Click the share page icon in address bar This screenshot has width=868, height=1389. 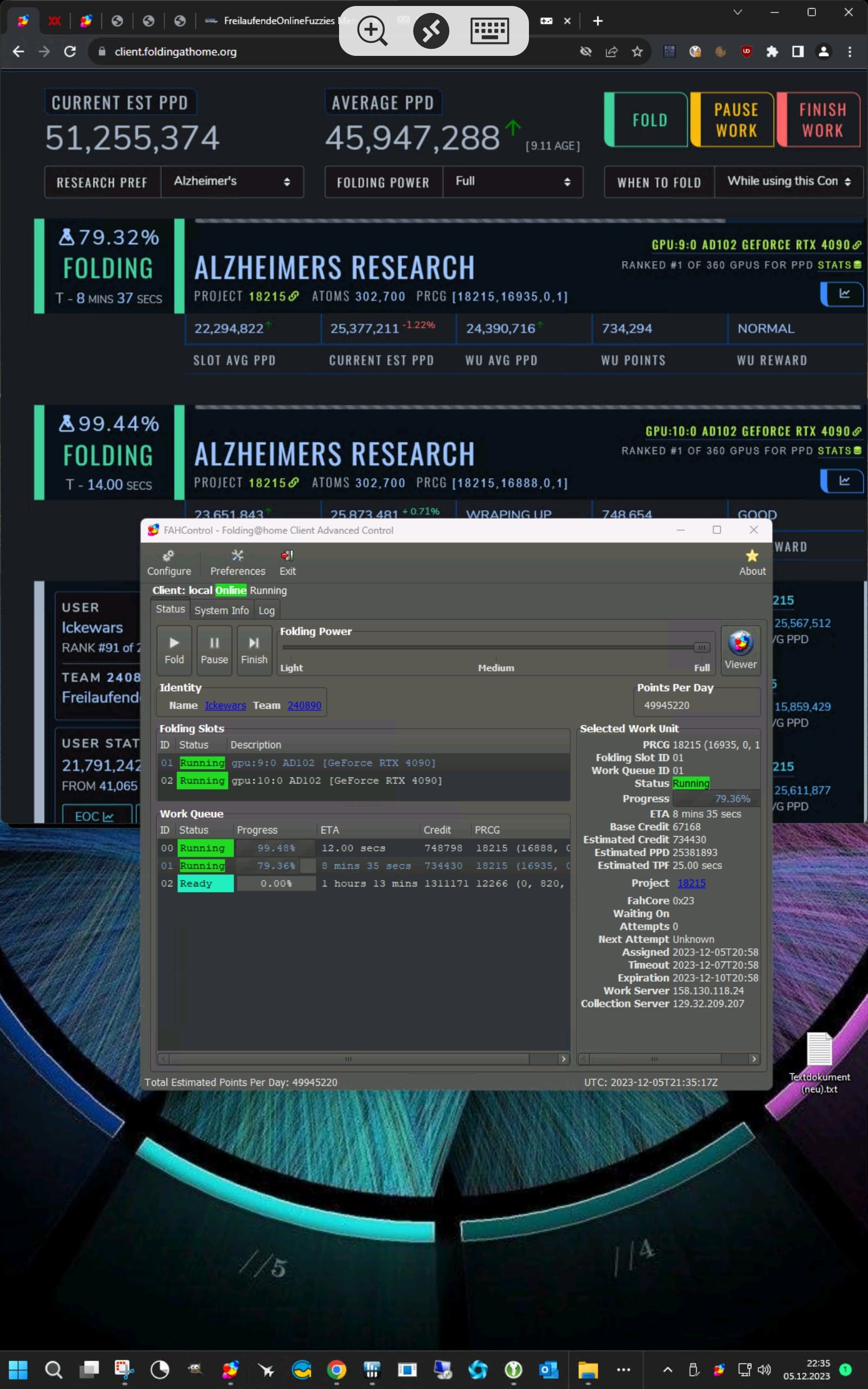click(x=611, y=52)
